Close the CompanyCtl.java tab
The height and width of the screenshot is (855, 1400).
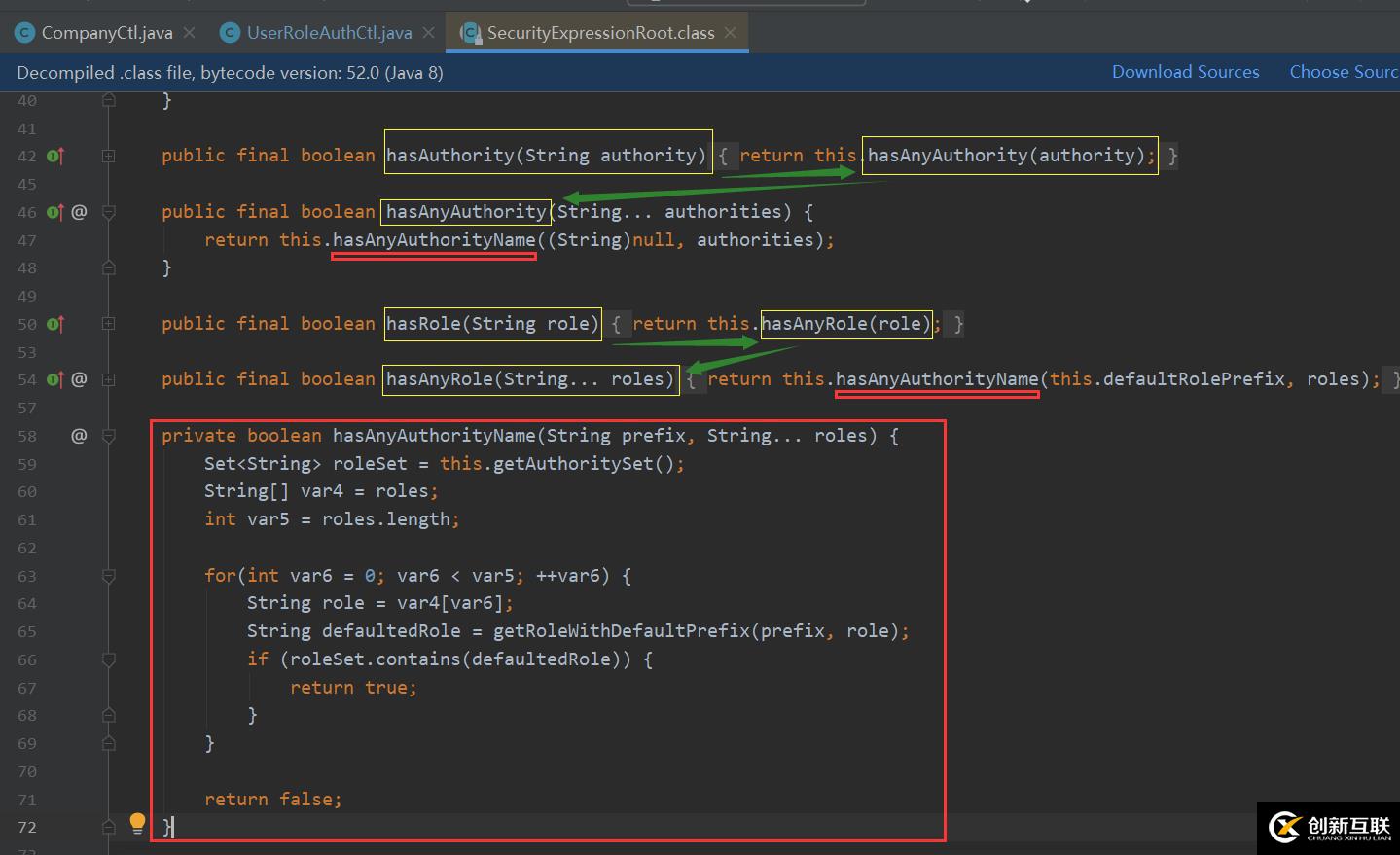(189, 33)
